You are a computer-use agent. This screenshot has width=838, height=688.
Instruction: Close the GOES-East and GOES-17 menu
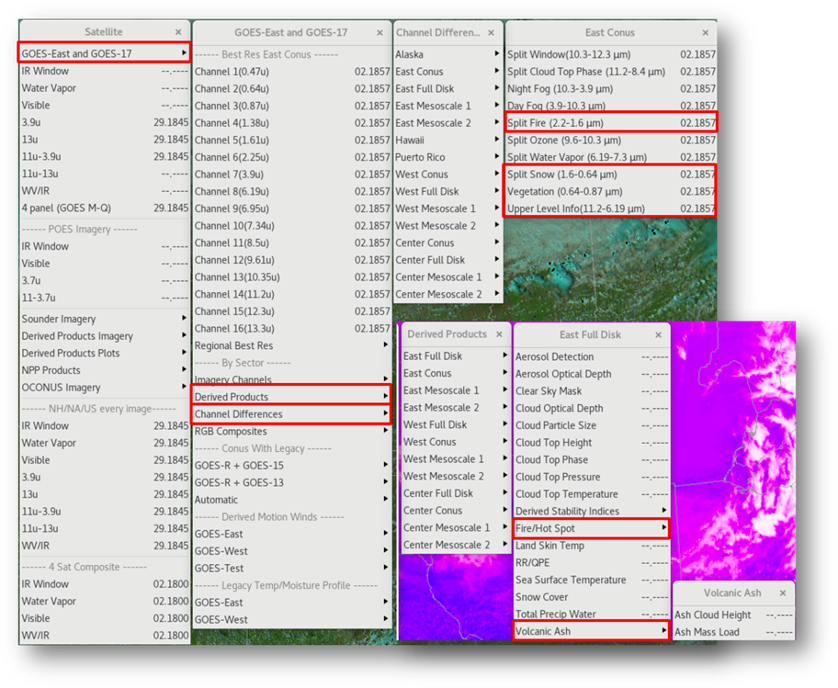pos(379,33)
